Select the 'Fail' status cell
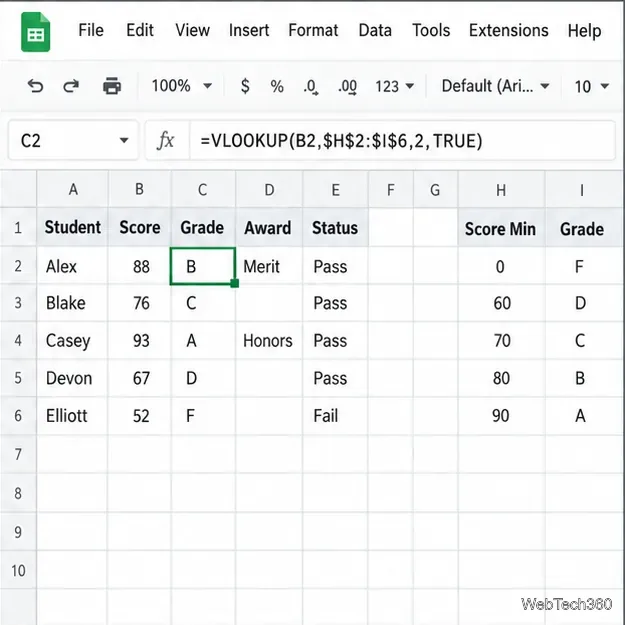 (336, 416)
